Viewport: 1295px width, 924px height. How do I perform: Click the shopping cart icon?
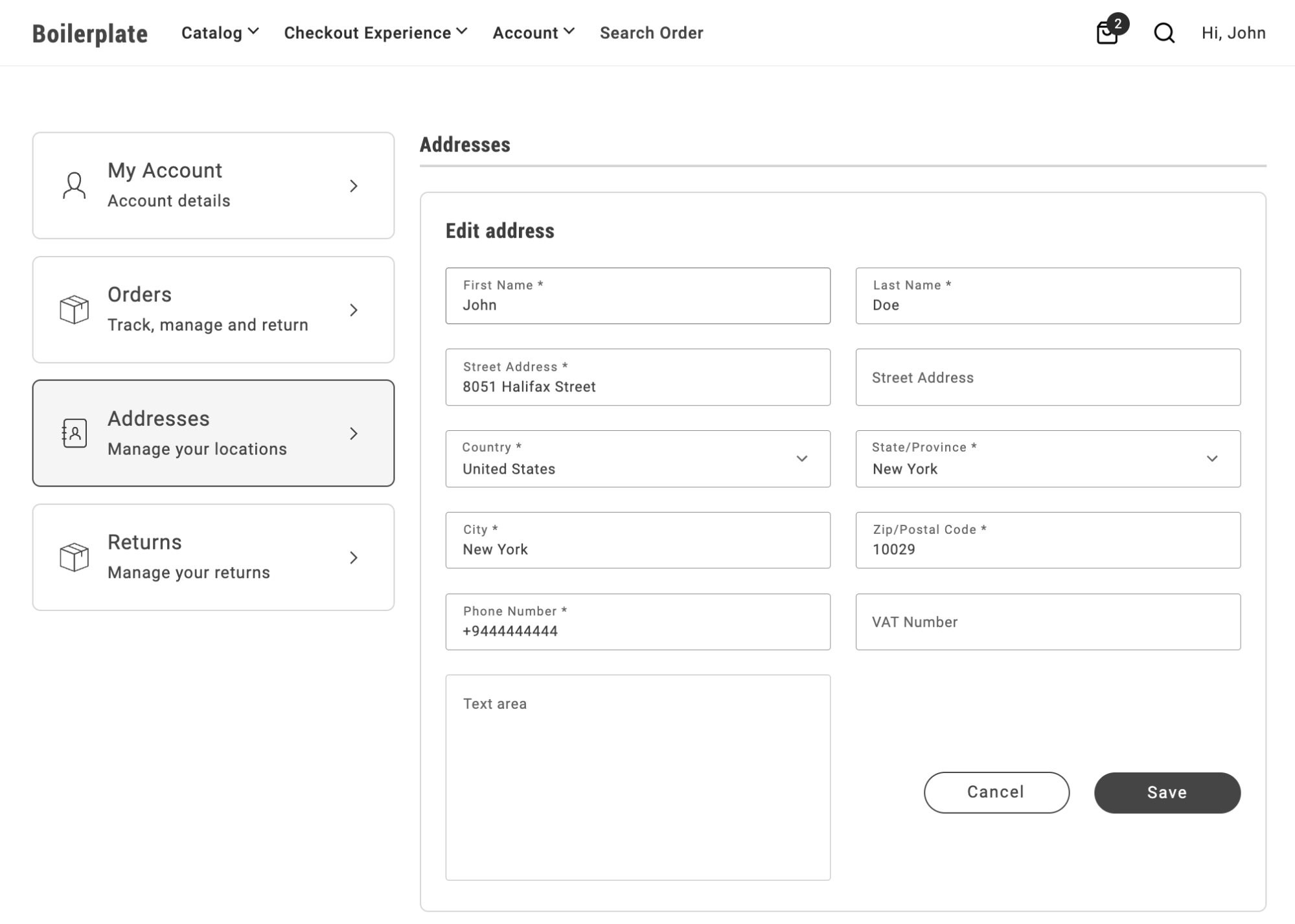(x=1107, y=32)
